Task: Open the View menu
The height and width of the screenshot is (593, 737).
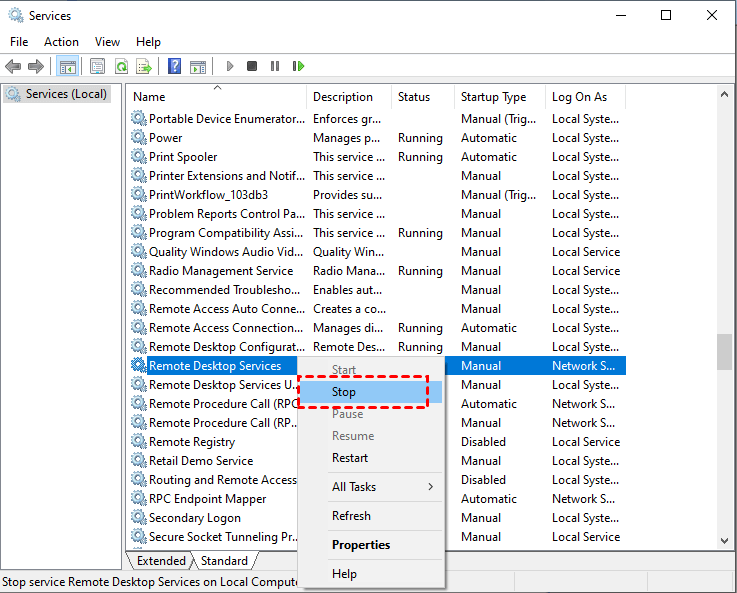Action: pyautogui.click(x=107, y=42)
